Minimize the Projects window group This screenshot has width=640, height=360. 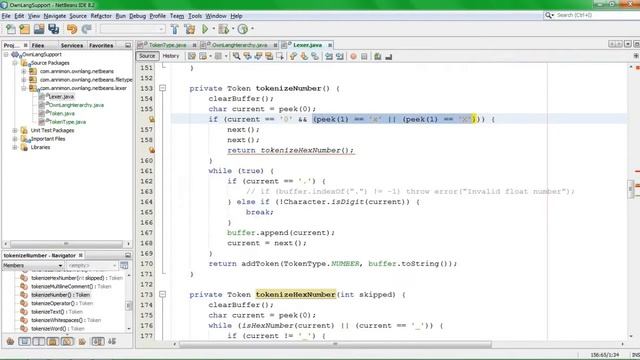(x=128, y=45)
